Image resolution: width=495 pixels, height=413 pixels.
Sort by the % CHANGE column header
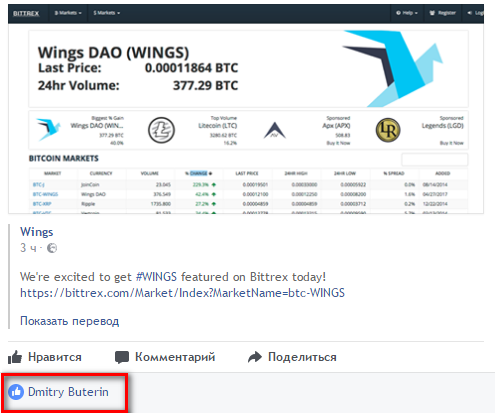pos(199,173)
